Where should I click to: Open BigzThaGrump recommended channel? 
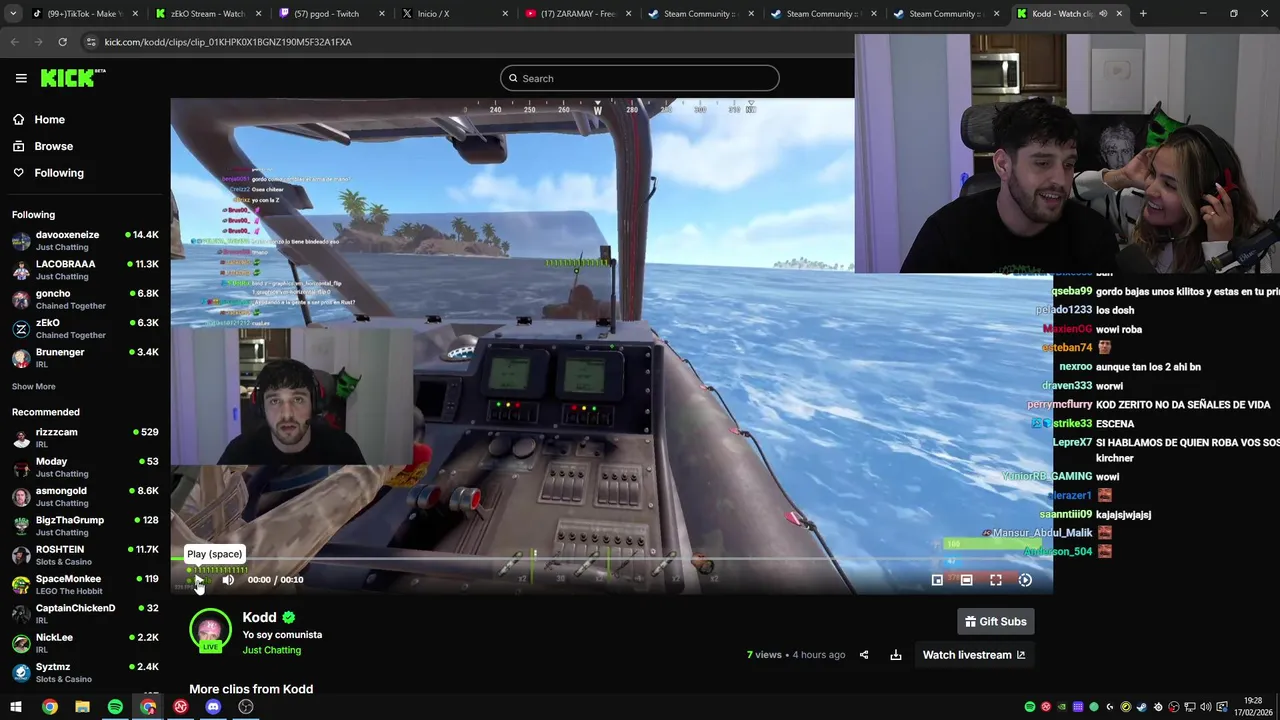(85, 526)
